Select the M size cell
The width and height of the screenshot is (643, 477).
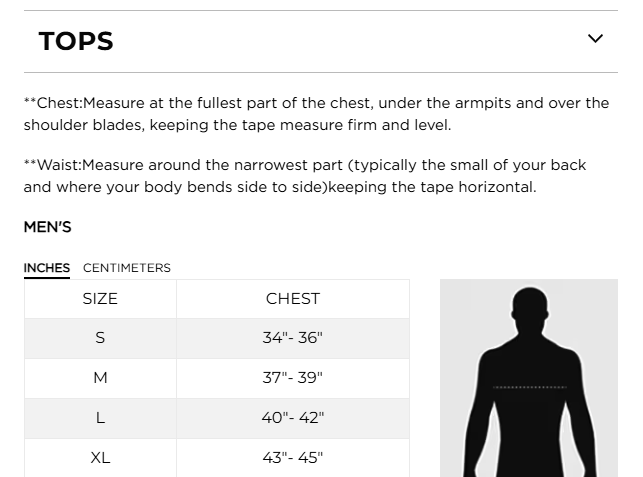tap(100, 378)
